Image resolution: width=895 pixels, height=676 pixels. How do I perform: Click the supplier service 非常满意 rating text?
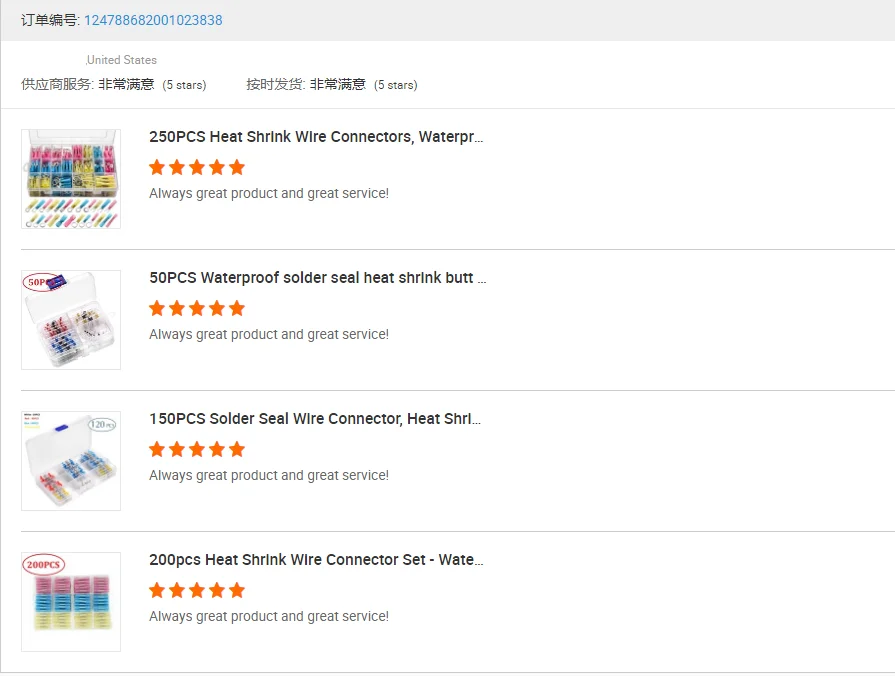tap(126, 85)
